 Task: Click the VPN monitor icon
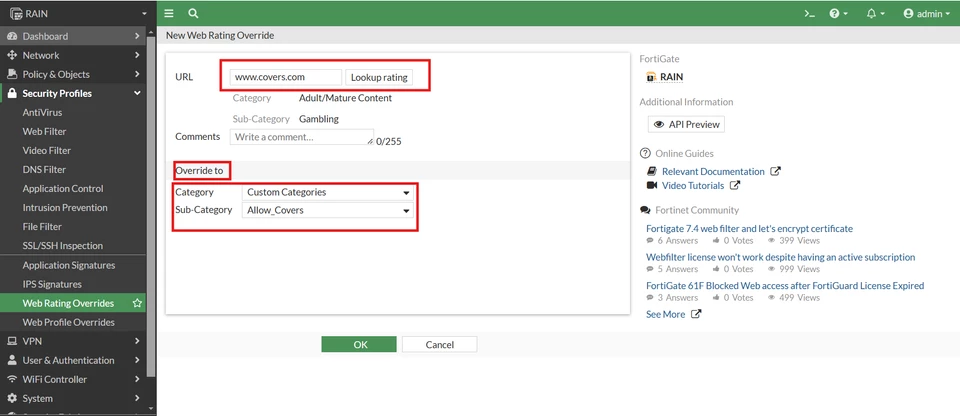(12, 341)
